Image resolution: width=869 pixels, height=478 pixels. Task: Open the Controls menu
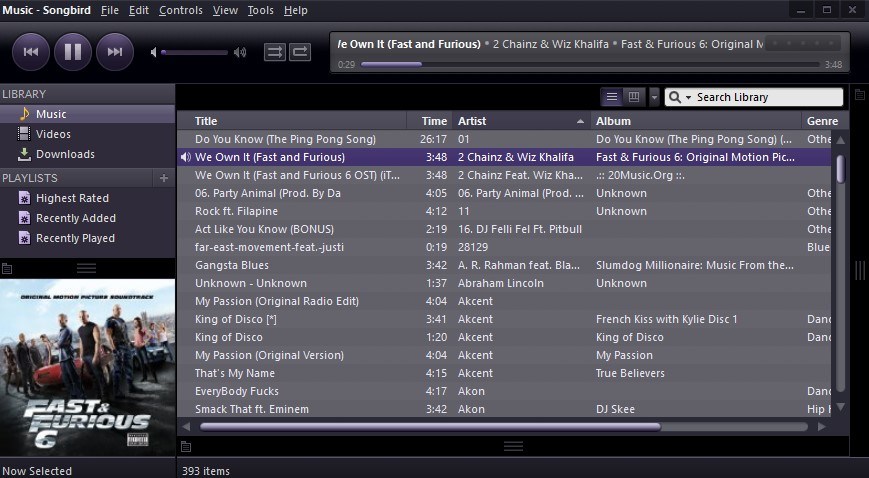coord(181,11)
